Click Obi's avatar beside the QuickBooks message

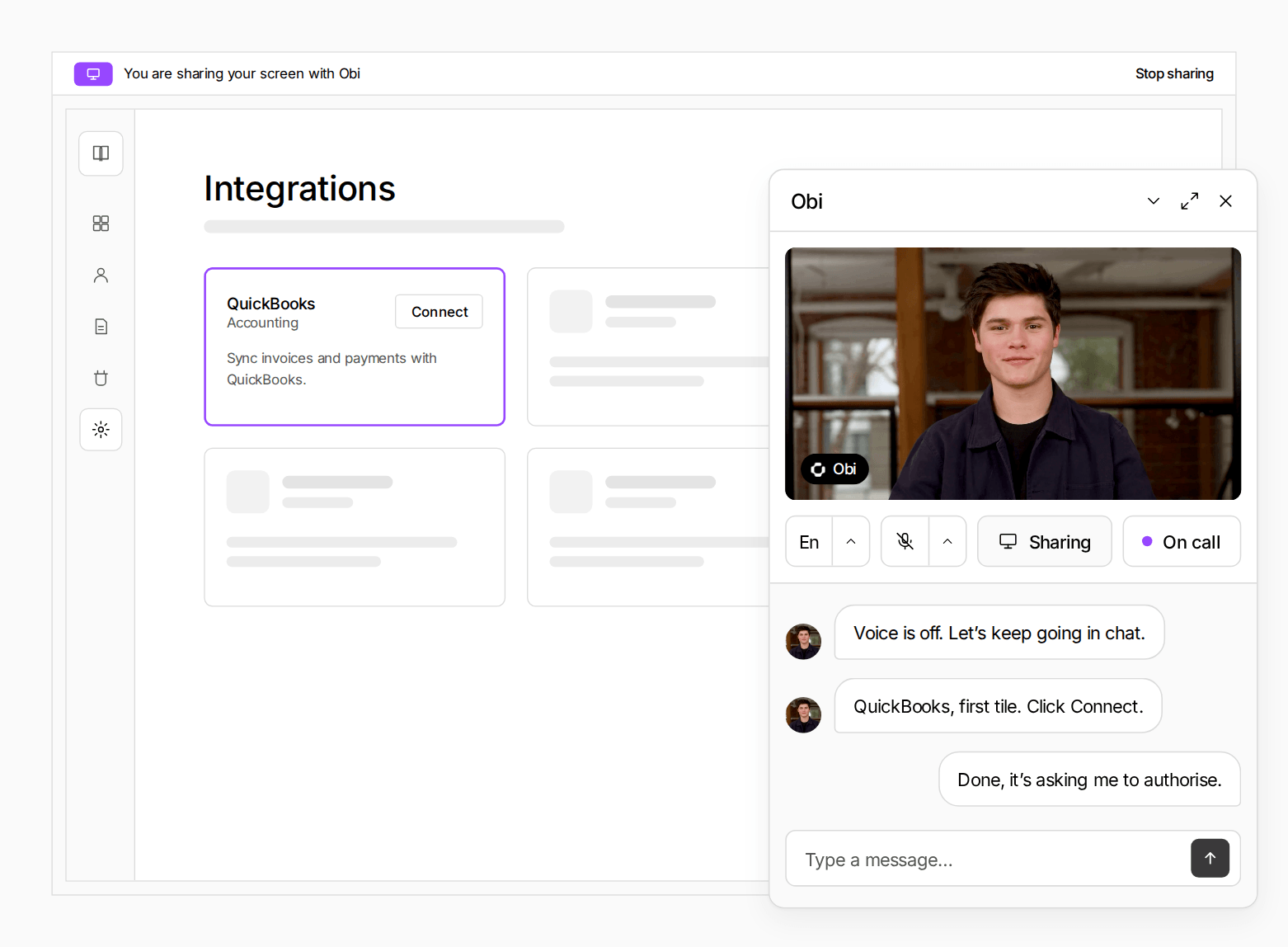[x=803, y=715]
